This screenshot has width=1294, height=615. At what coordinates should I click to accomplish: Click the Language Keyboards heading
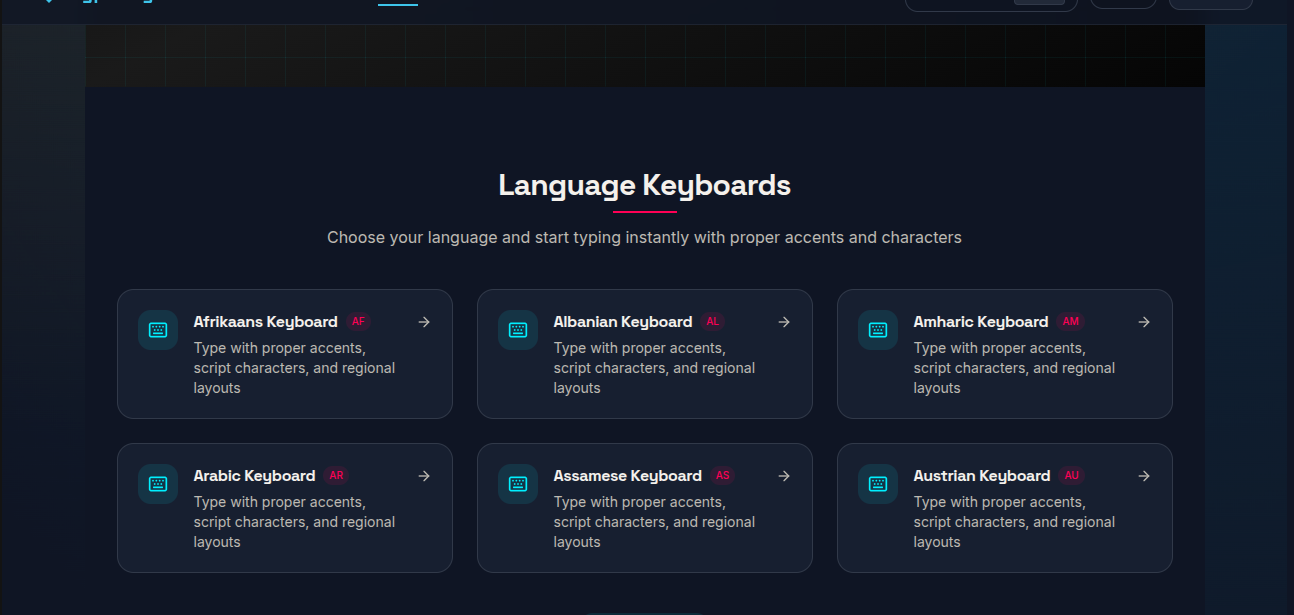pos(645,185)
